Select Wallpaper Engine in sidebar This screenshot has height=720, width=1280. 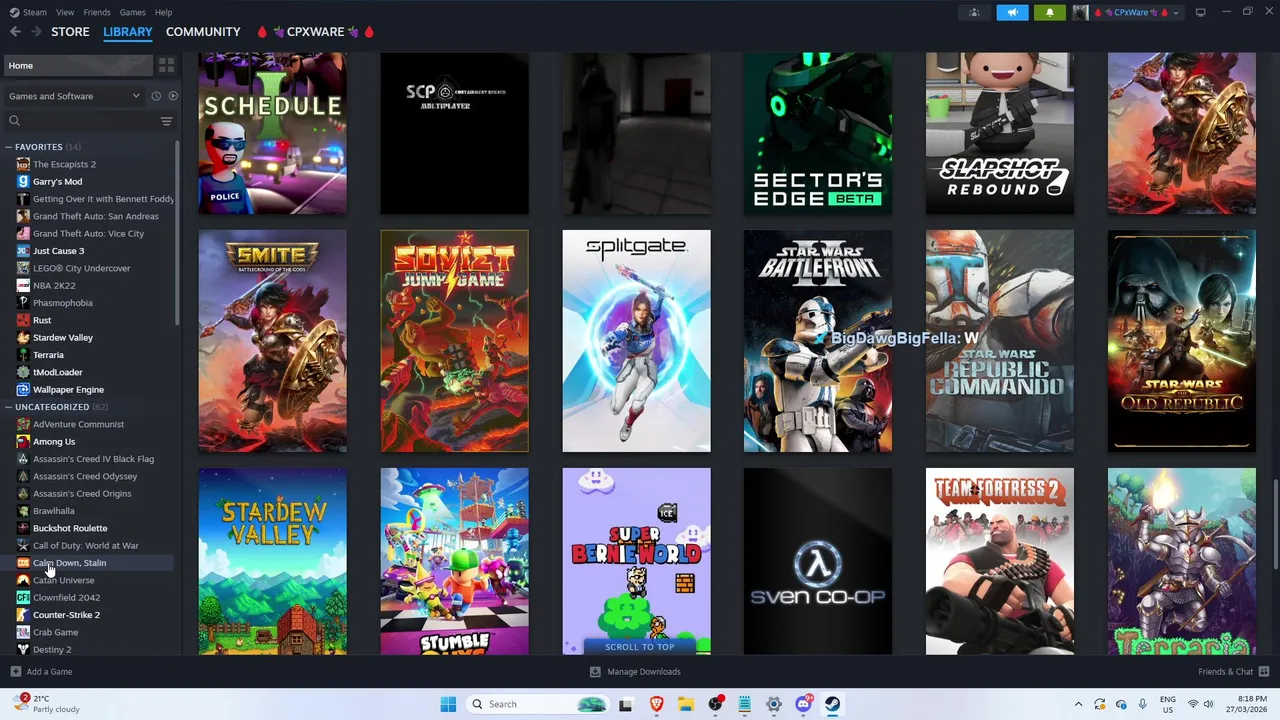pos(68,389)
